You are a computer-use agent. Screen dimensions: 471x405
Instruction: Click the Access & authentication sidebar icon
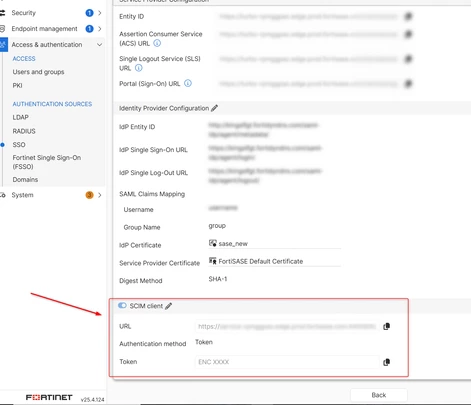click(3, 44)
